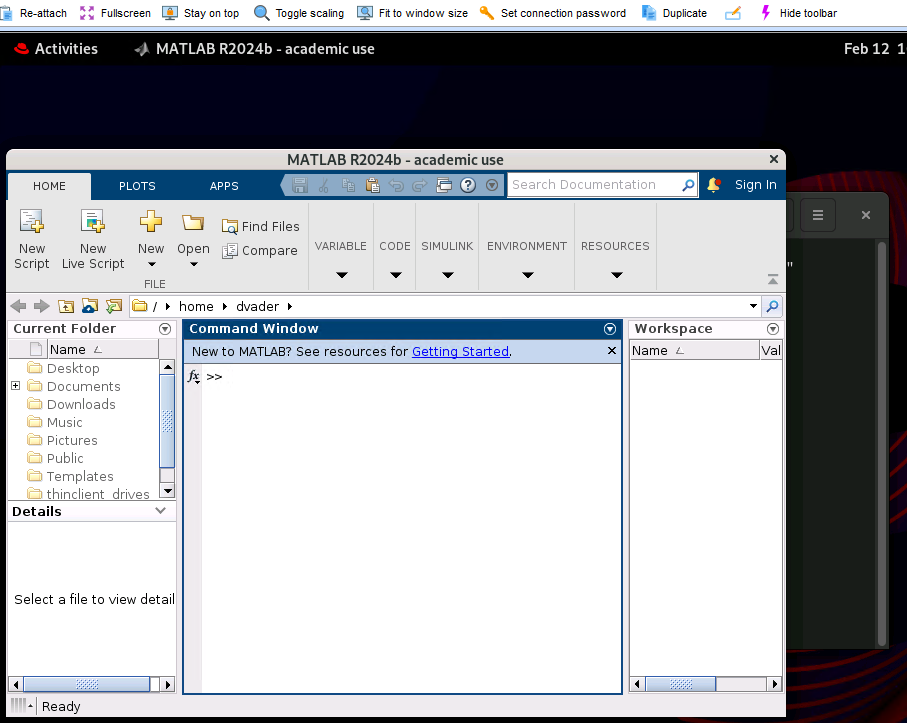Click the Current Folder horizontal scrollbar thumb
Viewport: 907px width, 723px height.
(x=87, y=684)
